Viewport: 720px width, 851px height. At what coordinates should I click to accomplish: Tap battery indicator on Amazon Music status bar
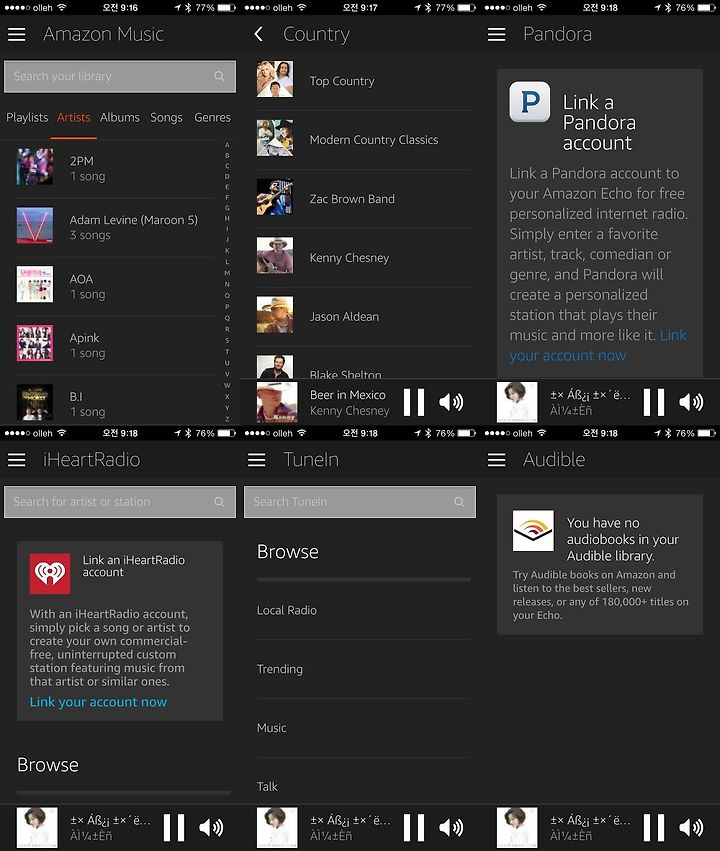(226, 8)
